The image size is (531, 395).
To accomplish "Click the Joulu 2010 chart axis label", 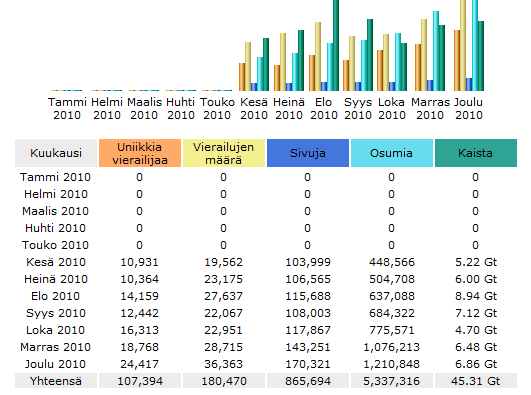I will click(468, 108).
